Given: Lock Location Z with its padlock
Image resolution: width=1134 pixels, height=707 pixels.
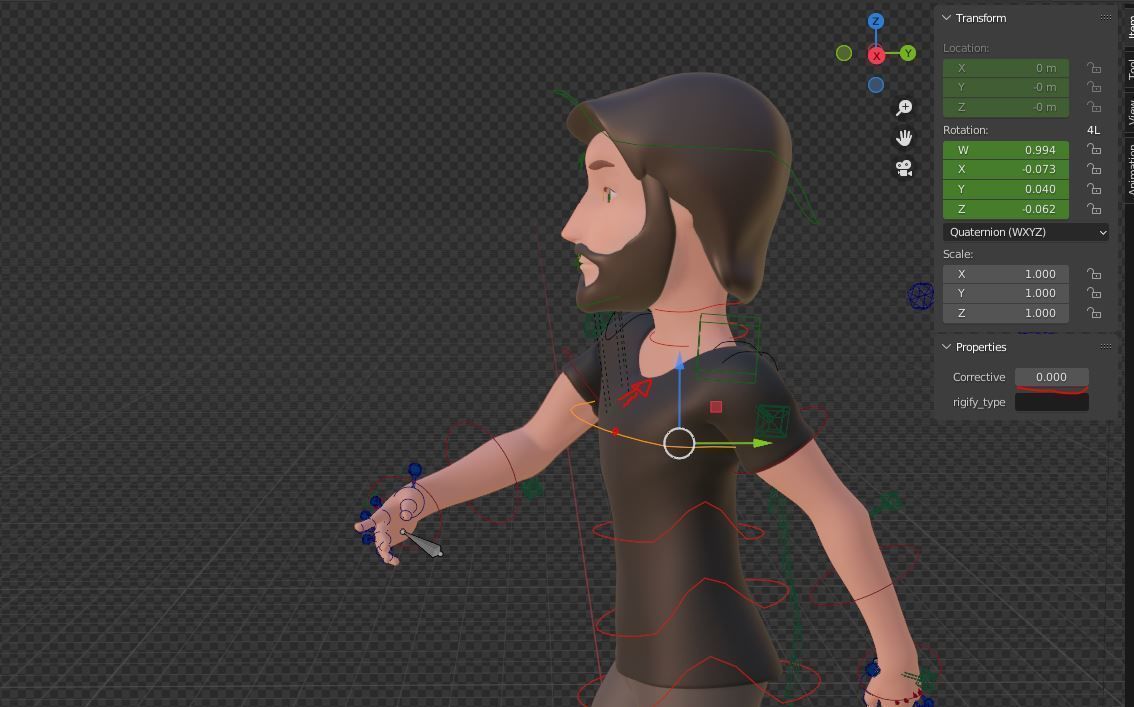Looking at the screenshot, I should (1094, 107).
